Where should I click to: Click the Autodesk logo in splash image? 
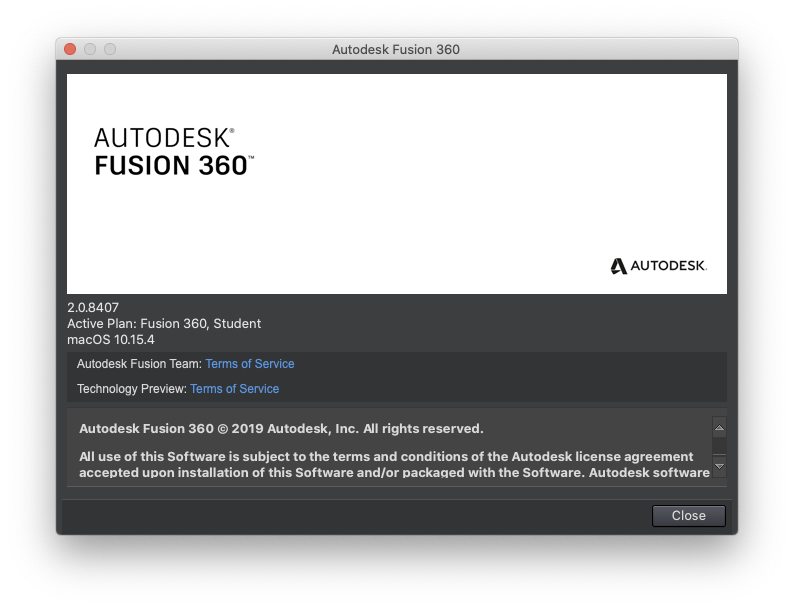(658, 266)
